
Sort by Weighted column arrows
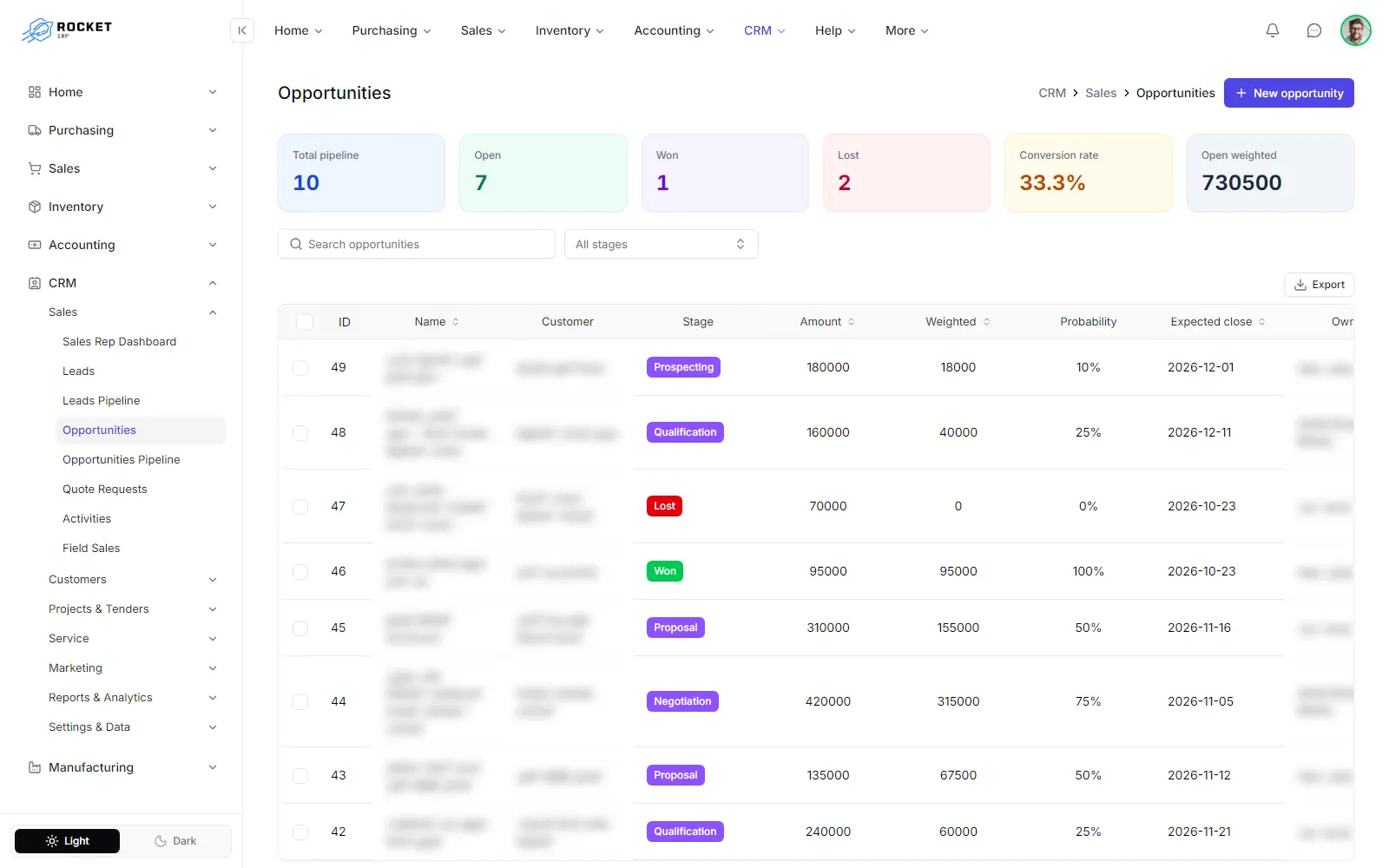pyautogui.click(x=986, y=322)
